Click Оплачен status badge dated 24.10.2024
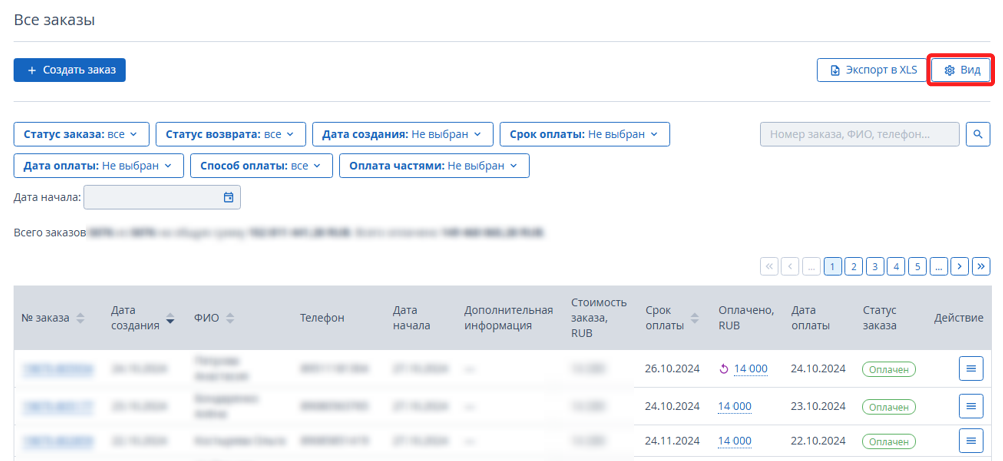1003x461 pixels. tap(888, 370)
